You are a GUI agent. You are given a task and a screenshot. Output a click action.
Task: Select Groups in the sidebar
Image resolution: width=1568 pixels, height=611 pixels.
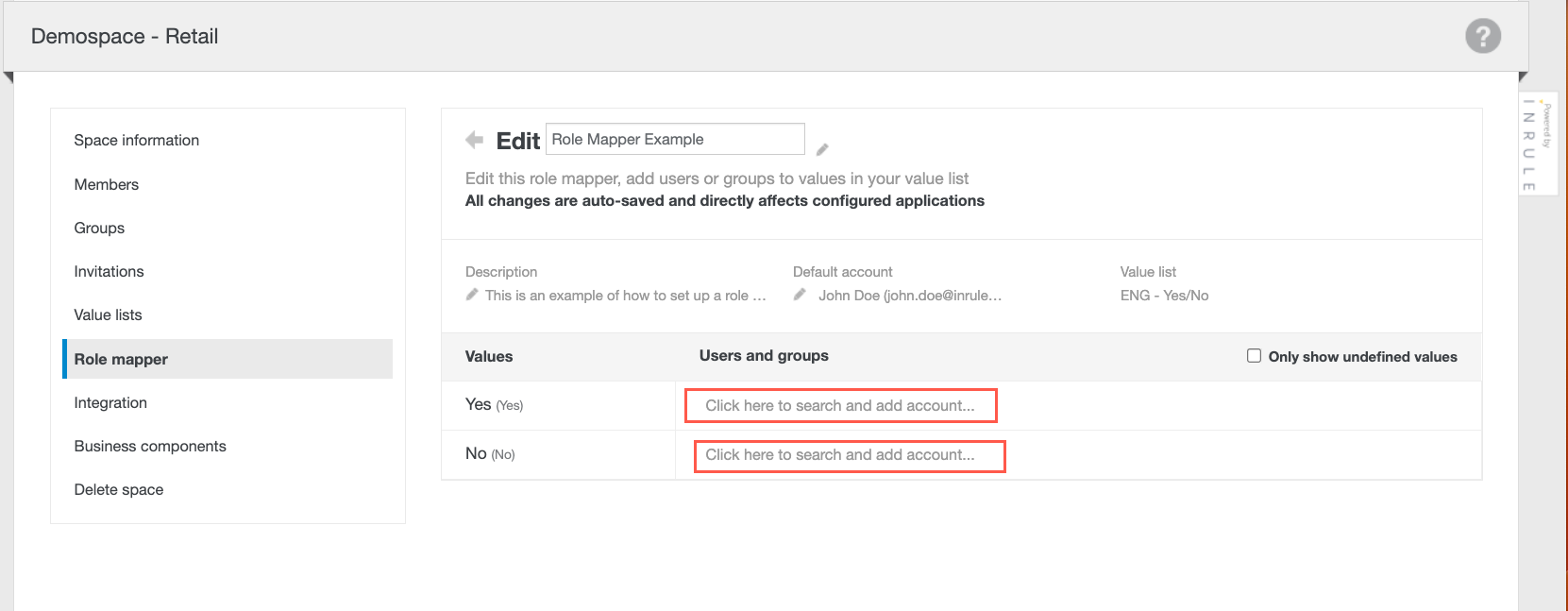(99, 228)
